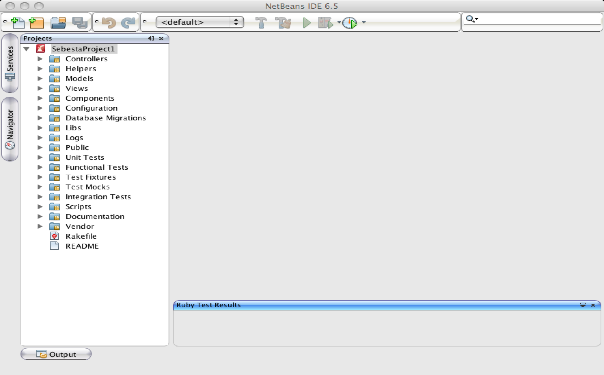This screenshot has width=604, height=375.
Task: Expand the Vendor folder
Action: coord(40,226)
